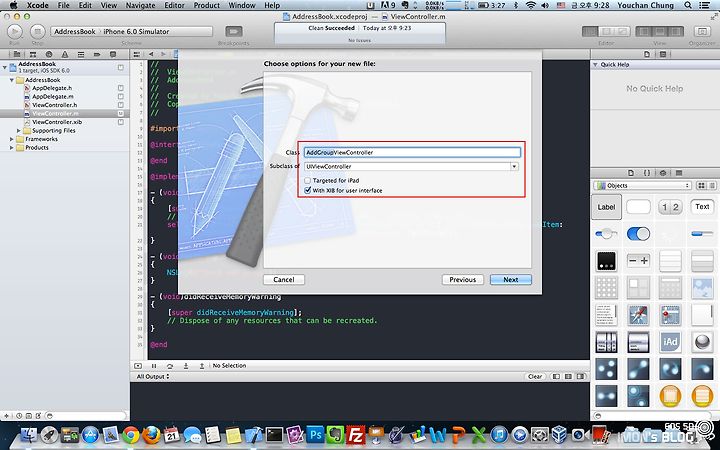Open the Media library icon

pos(679,173)
